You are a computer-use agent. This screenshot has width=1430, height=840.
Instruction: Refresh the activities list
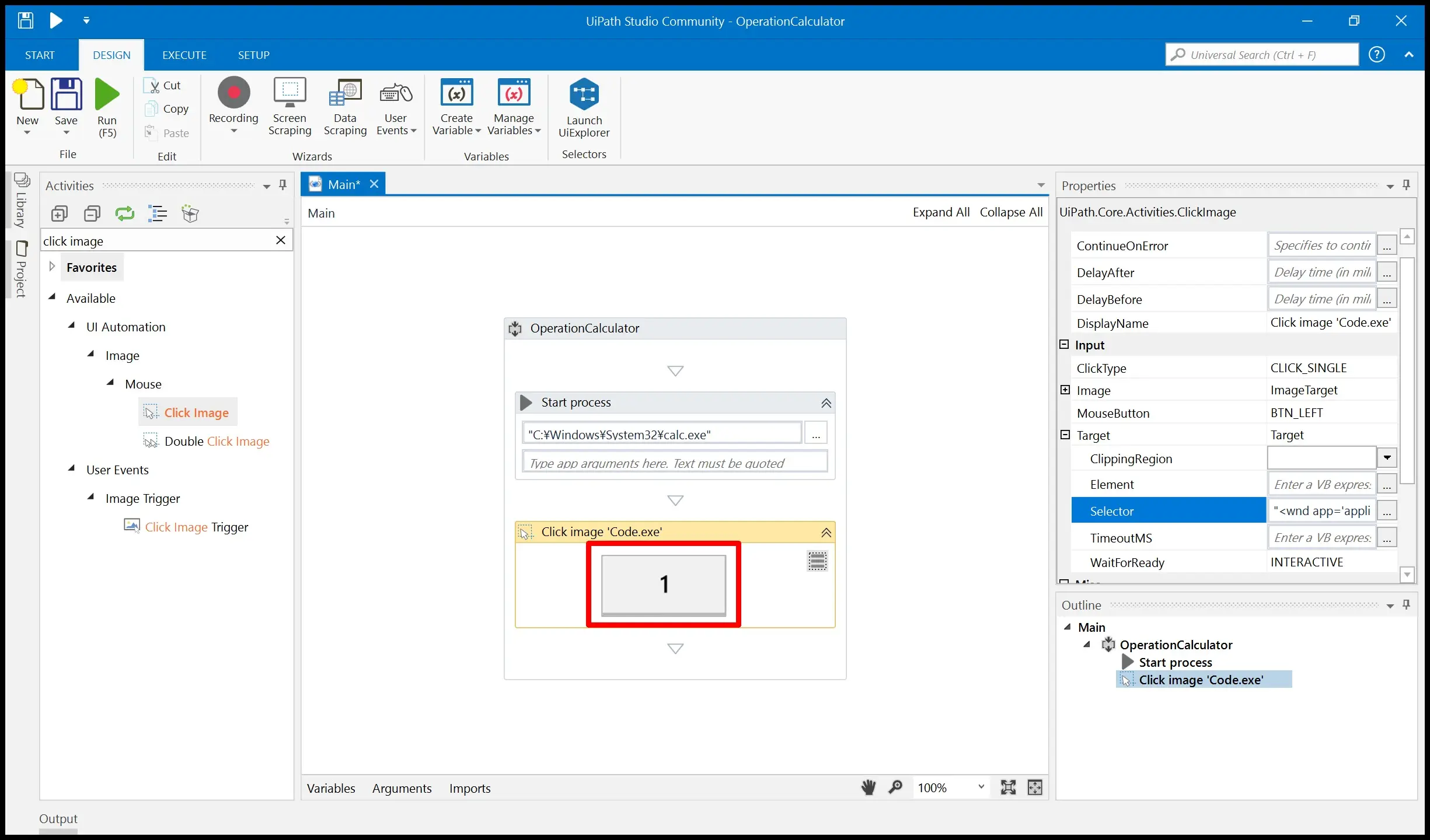125,214
